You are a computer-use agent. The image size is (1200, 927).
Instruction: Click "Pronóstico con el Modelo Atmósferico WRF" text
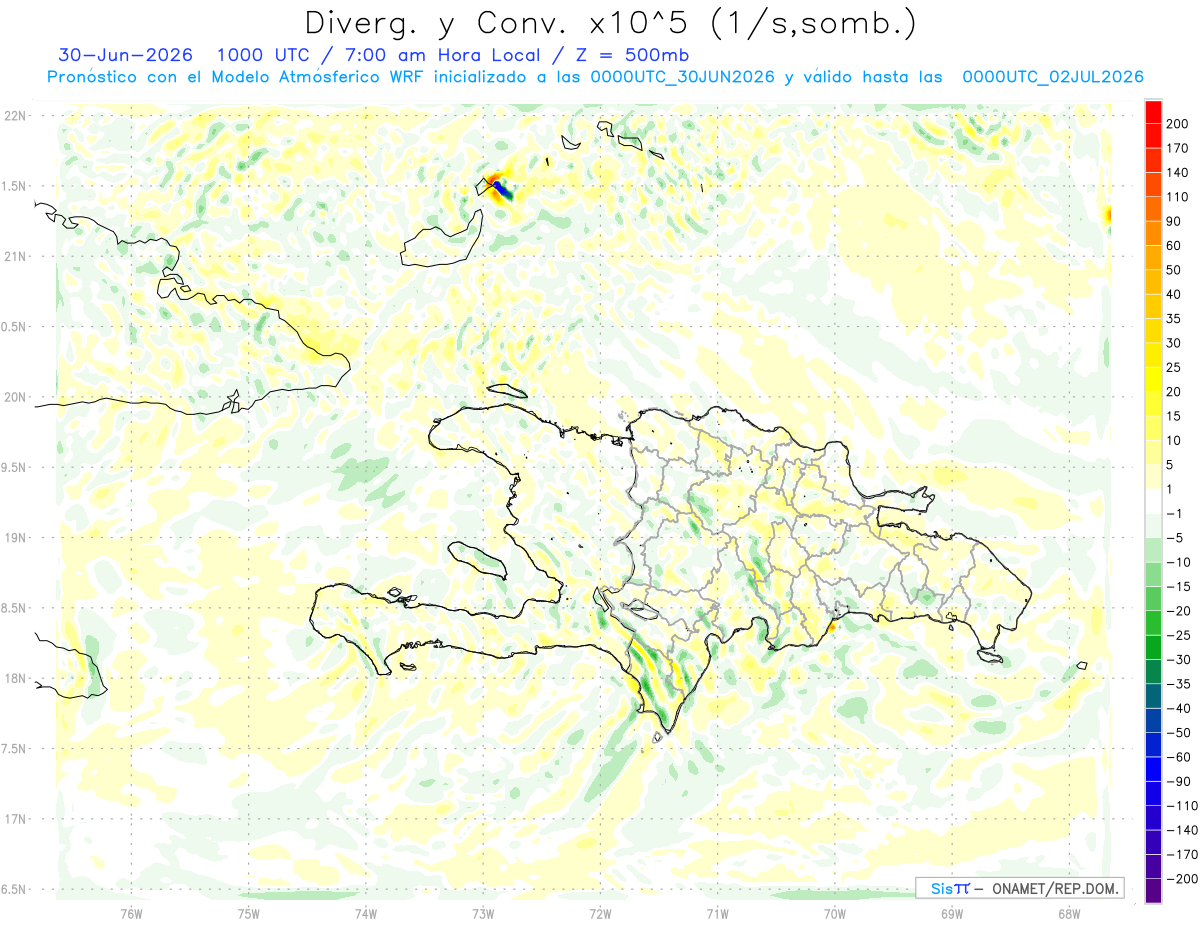pos(238,77)
